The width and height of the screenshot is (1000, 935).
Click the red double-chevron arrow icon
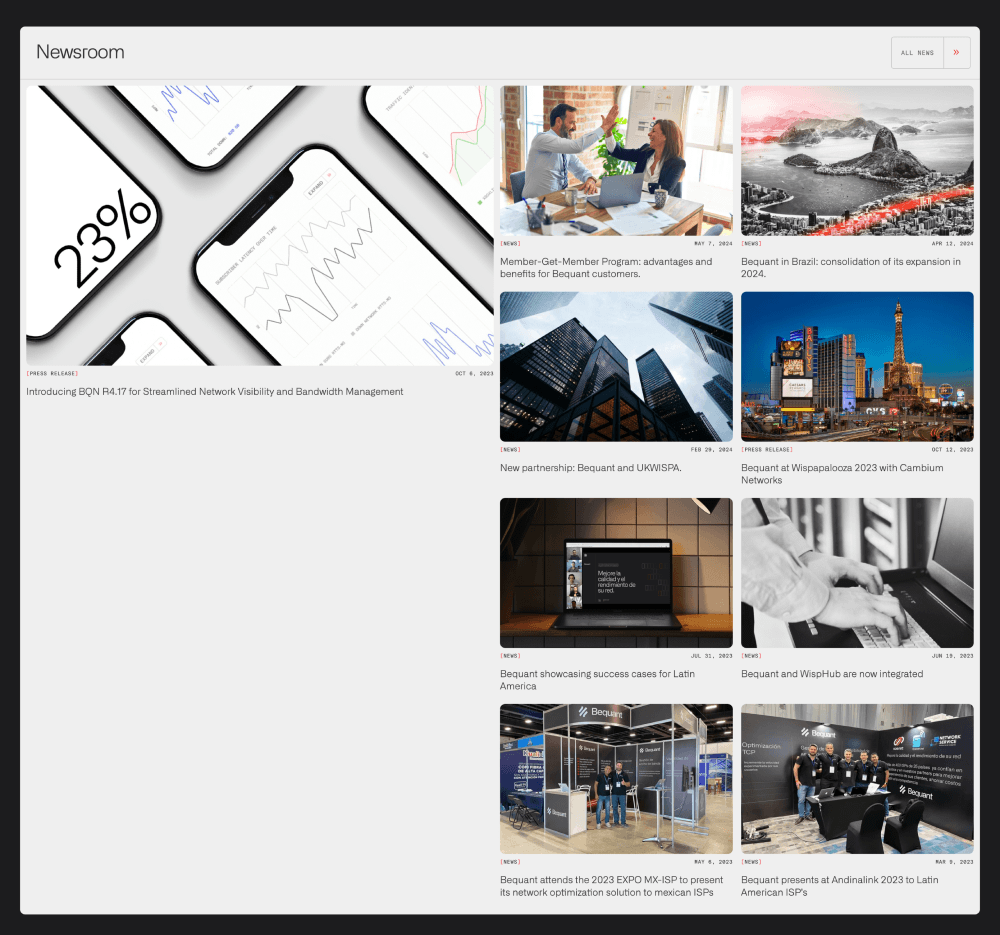(x=956, y=53)
